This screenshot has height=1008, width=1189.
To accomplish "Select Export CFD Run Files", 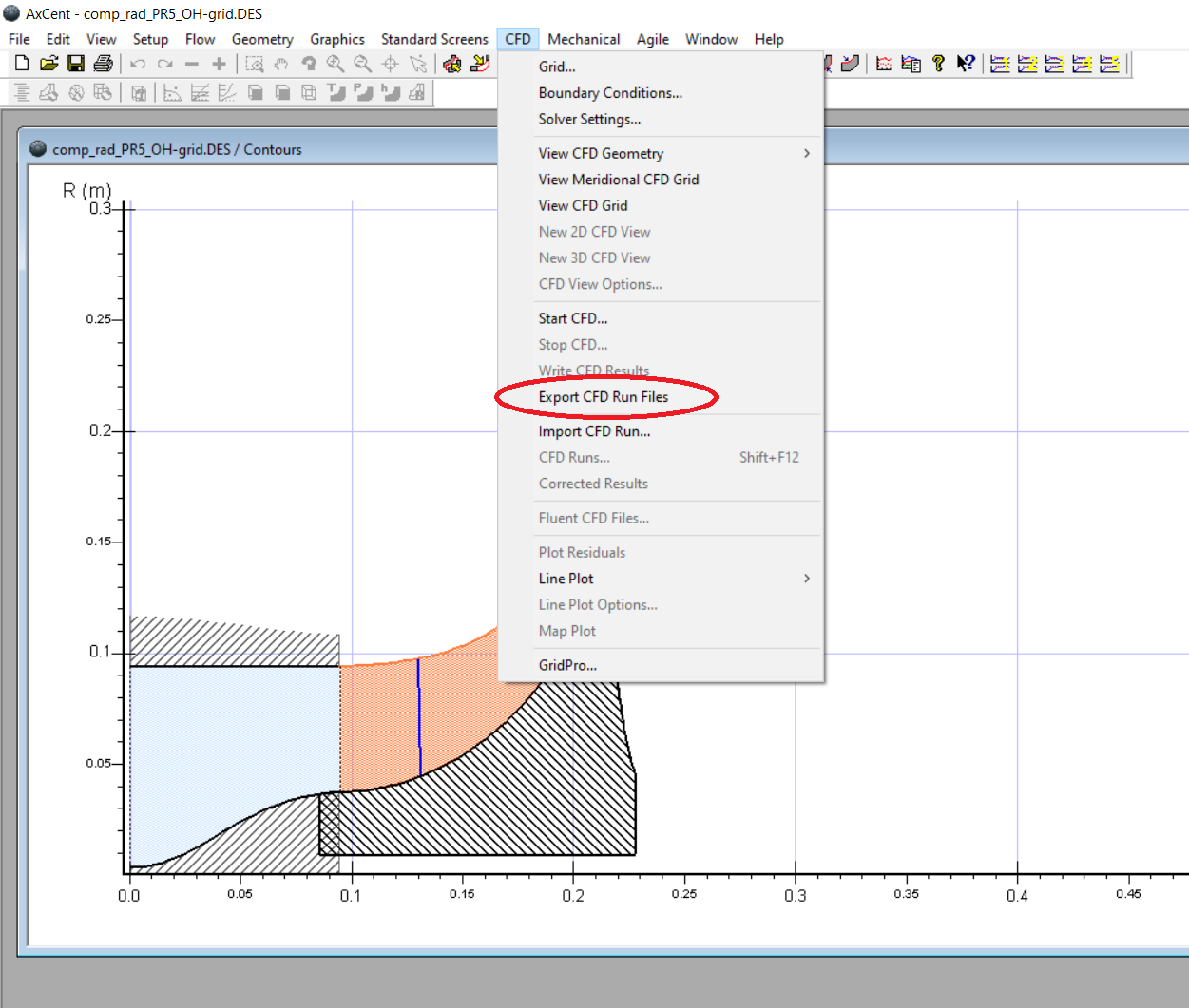I will (661, 397).
